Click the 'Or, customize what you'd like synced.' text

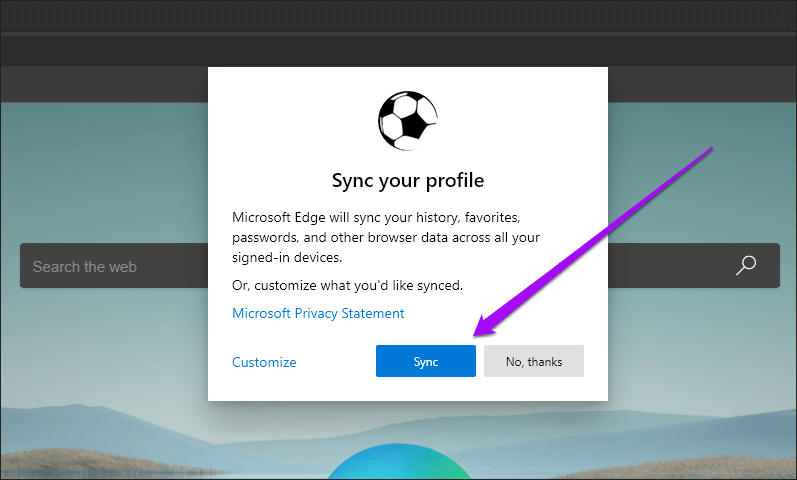pyautogui.click(x=347, y=285)
